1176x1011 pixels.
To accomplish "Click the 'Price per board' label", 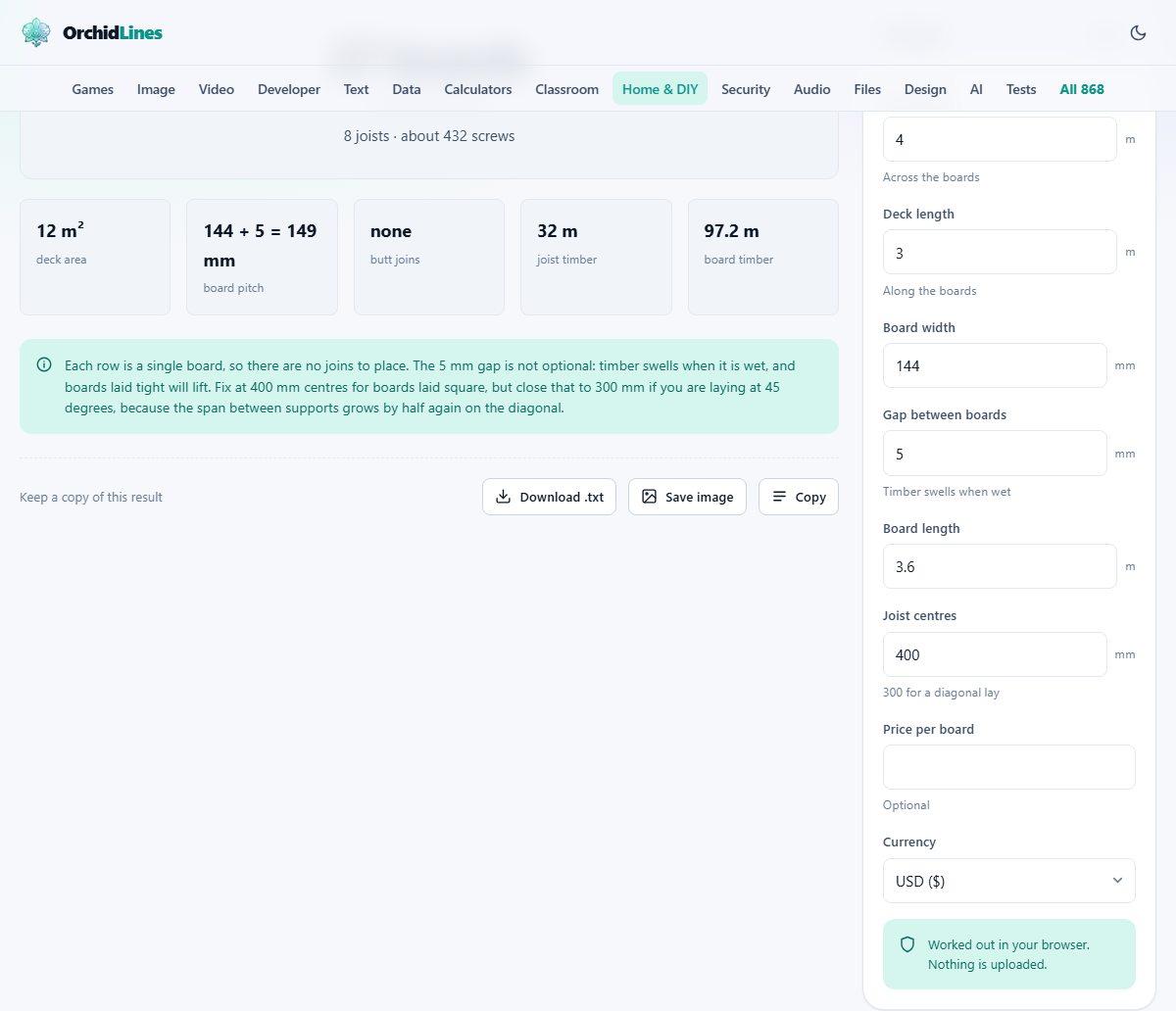I will coord(928,729).
